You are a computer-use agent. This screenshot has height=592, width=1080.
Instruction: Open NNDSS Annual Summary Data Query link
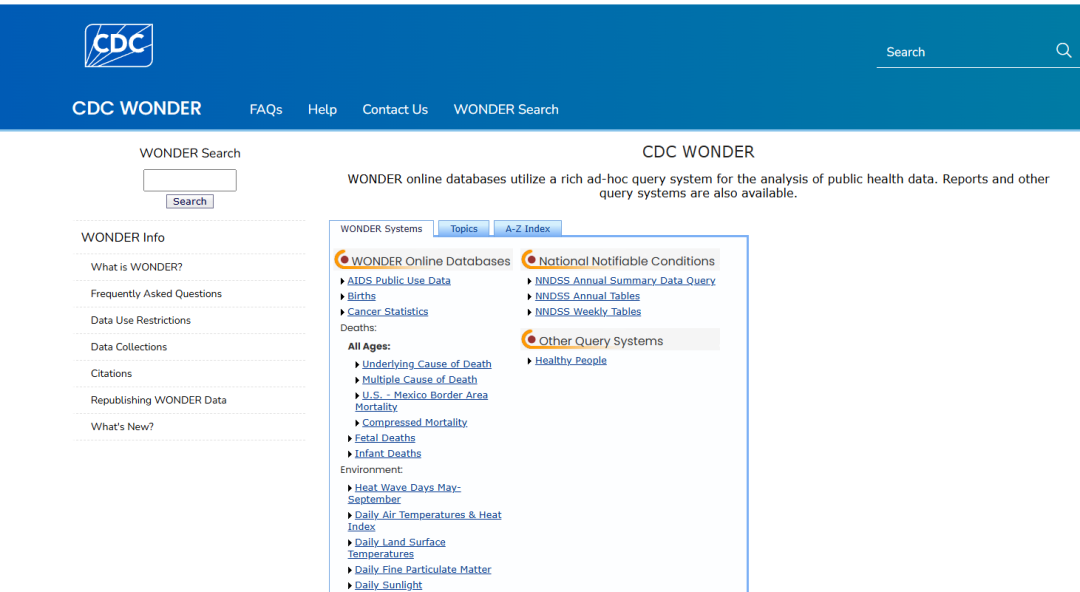[x=625, y=280]
